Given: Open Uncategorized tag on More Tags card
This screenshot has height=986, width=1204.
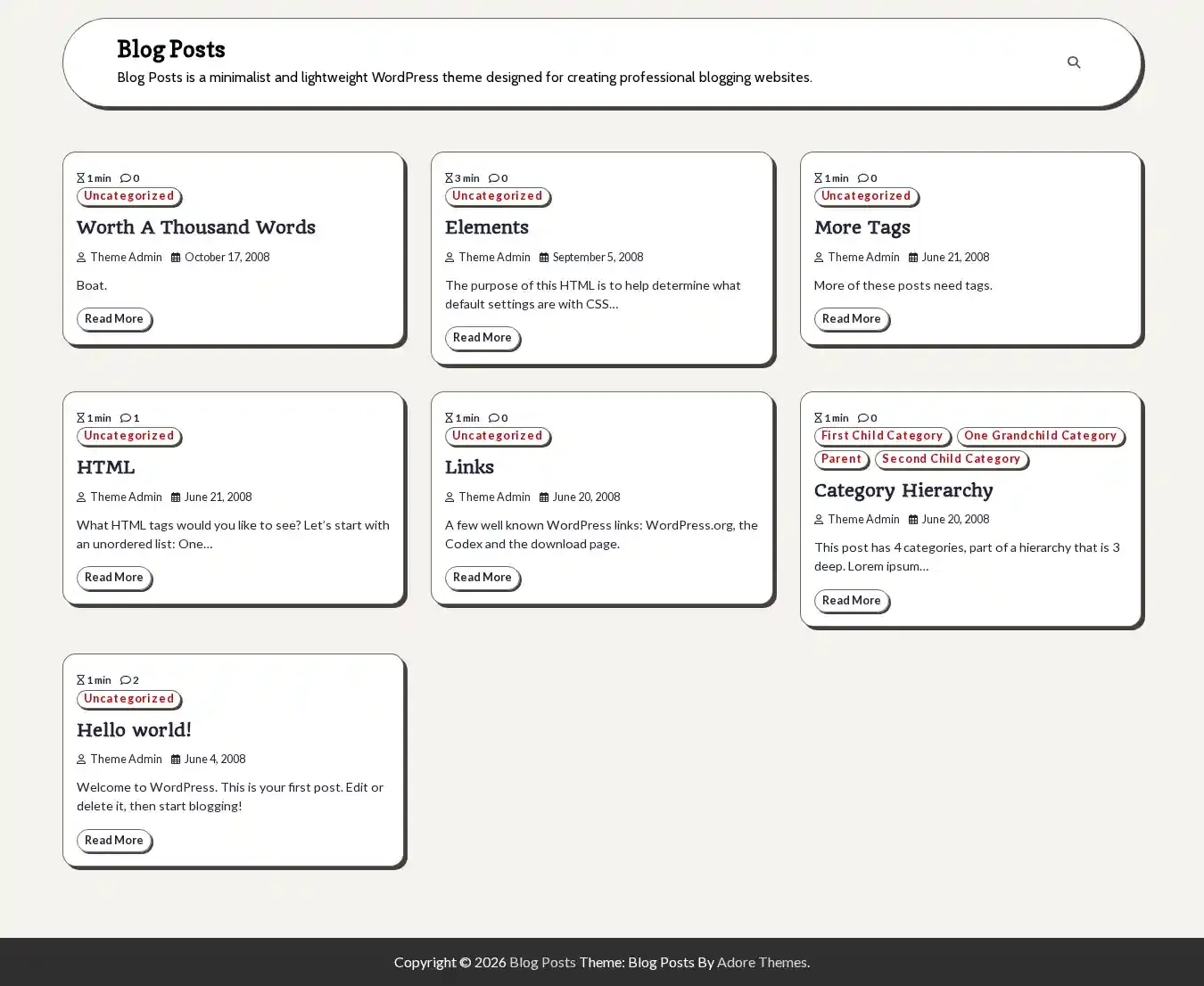Looking at the screenshot, I should tap(866, 196).
